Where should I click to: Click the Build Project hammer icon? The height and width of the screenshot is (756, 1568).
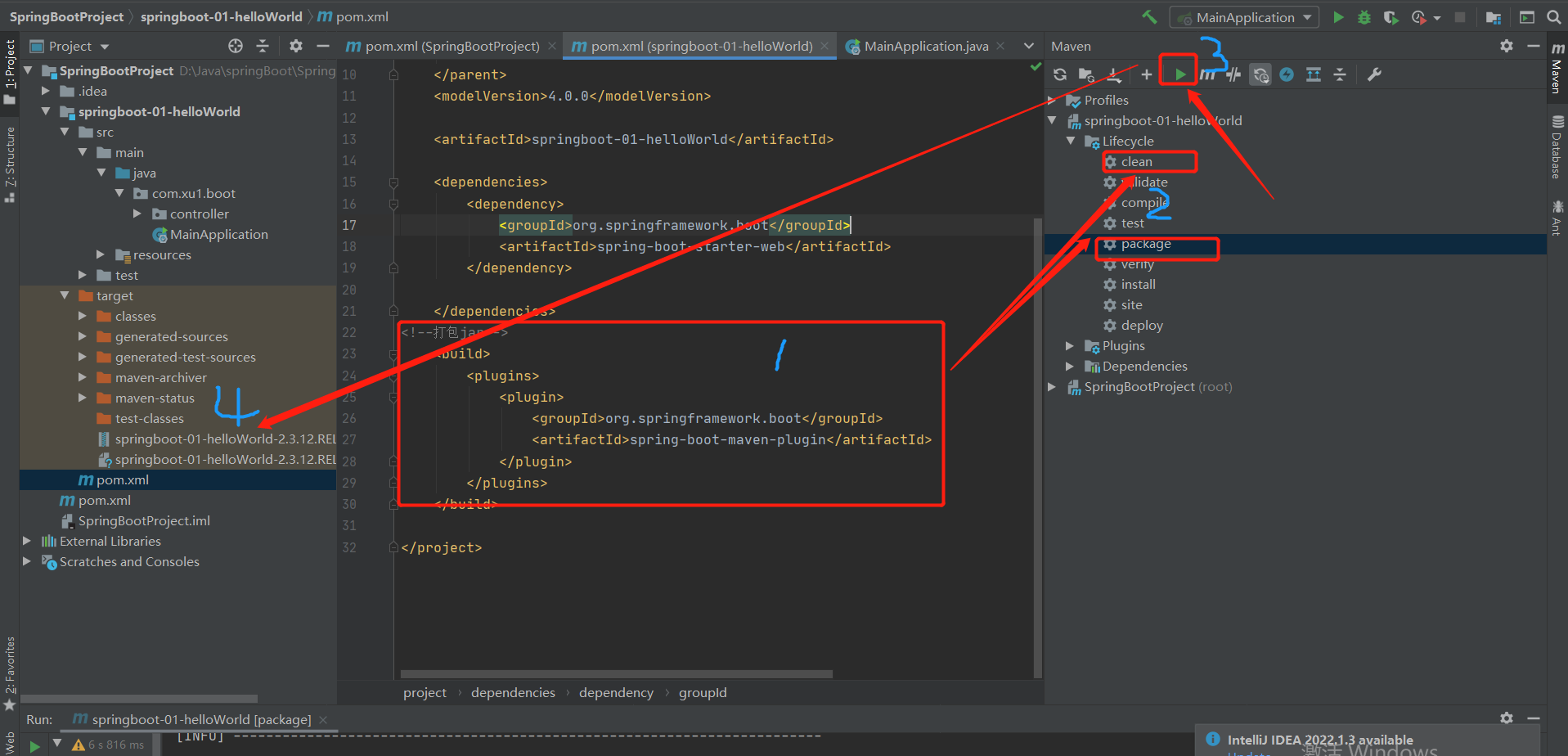[1149, 17]
